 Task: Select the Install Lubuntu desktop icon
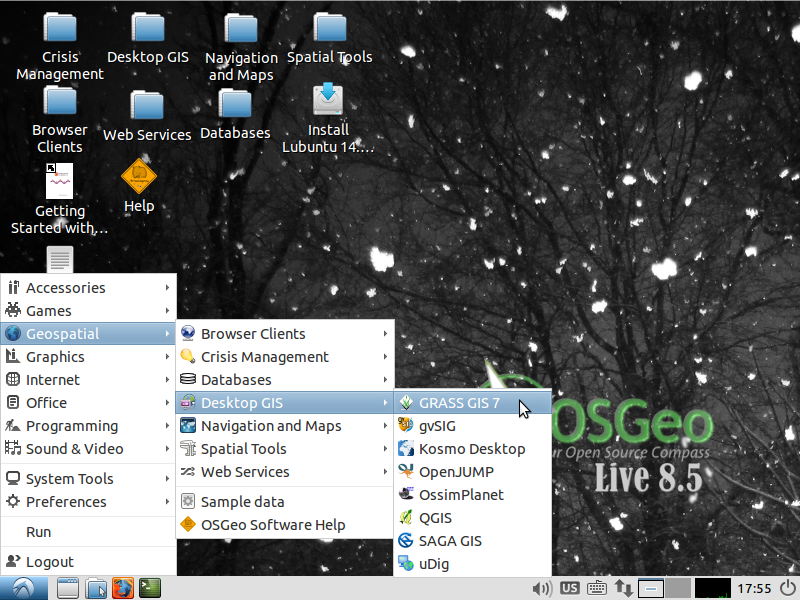pyautogui.click(x=328, y=101)
